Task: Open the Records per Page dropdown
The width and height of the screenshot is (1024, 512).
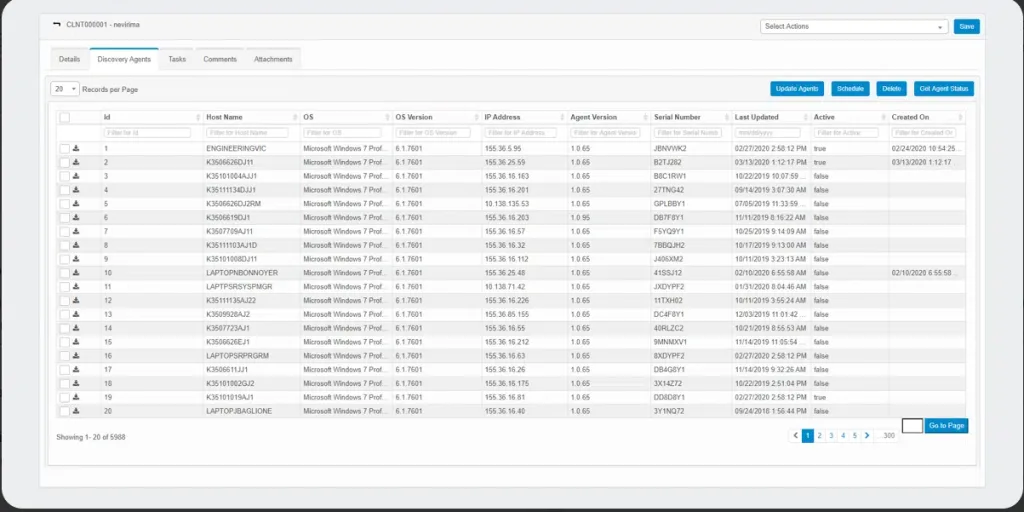Action: coord(65,89)
